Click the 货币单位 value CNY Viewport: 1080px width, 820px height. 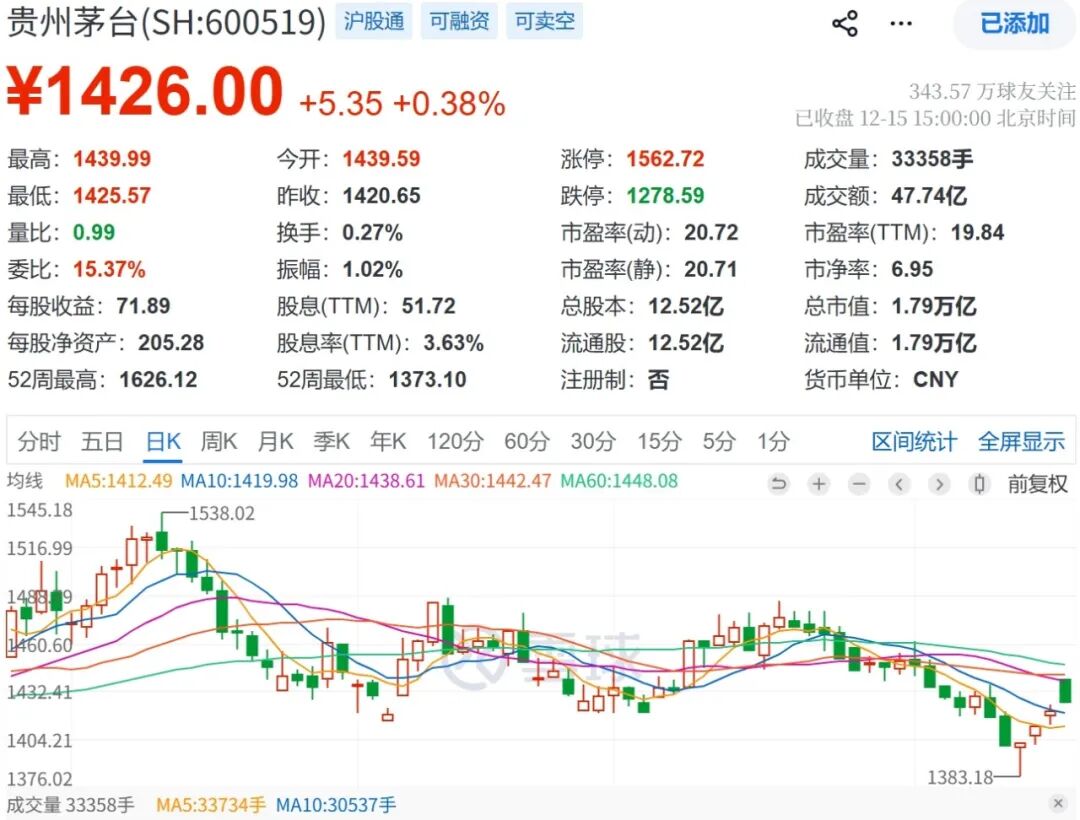935,379
